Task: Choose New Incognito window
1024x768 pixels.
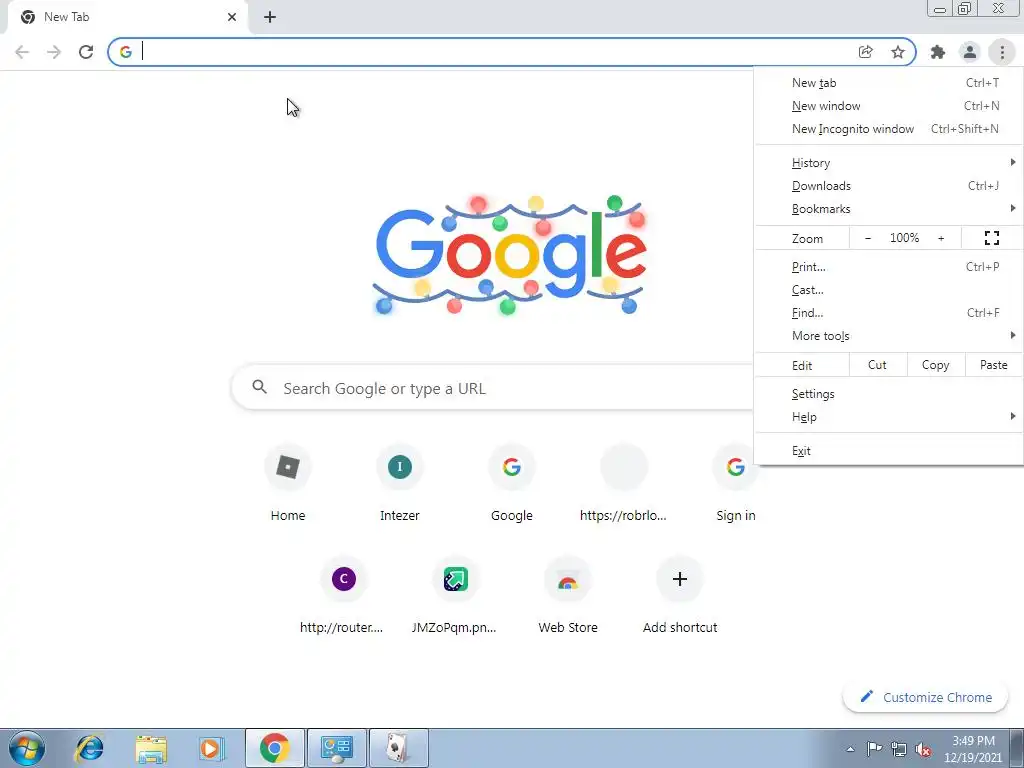Action: (x=889, y=129)
